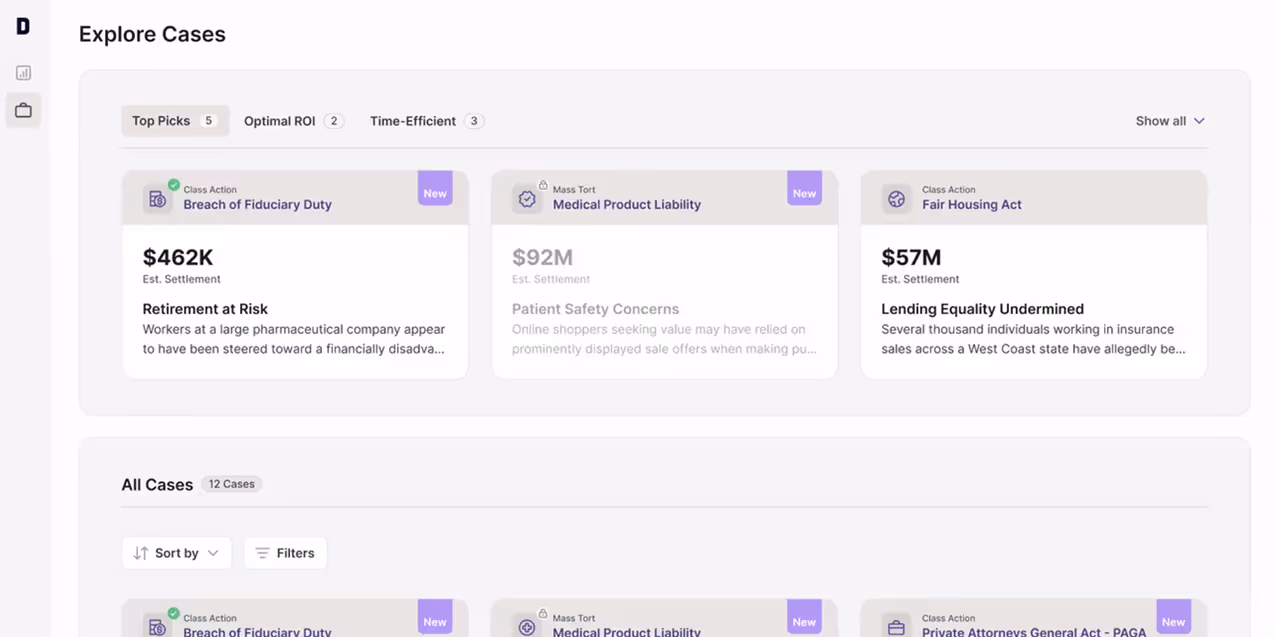The image size is (1276, 637).
Task: Click the D app logo in sidebar
Action: click(x=22, y=25)
